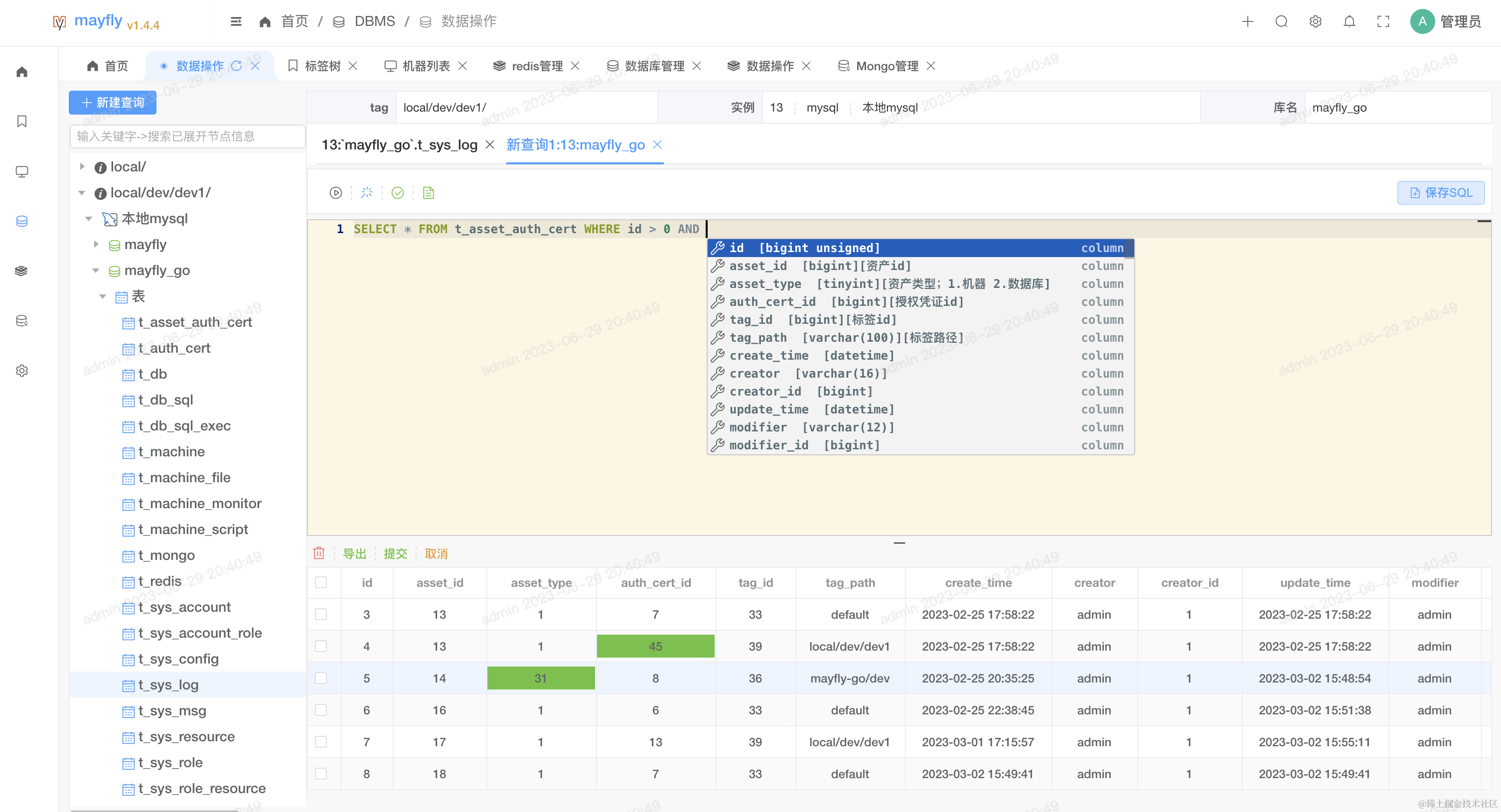Open the database-gear icon in the left sidebar
Image resolution: width=1501 pixels, height=812 pixels.
click(22, 321)
